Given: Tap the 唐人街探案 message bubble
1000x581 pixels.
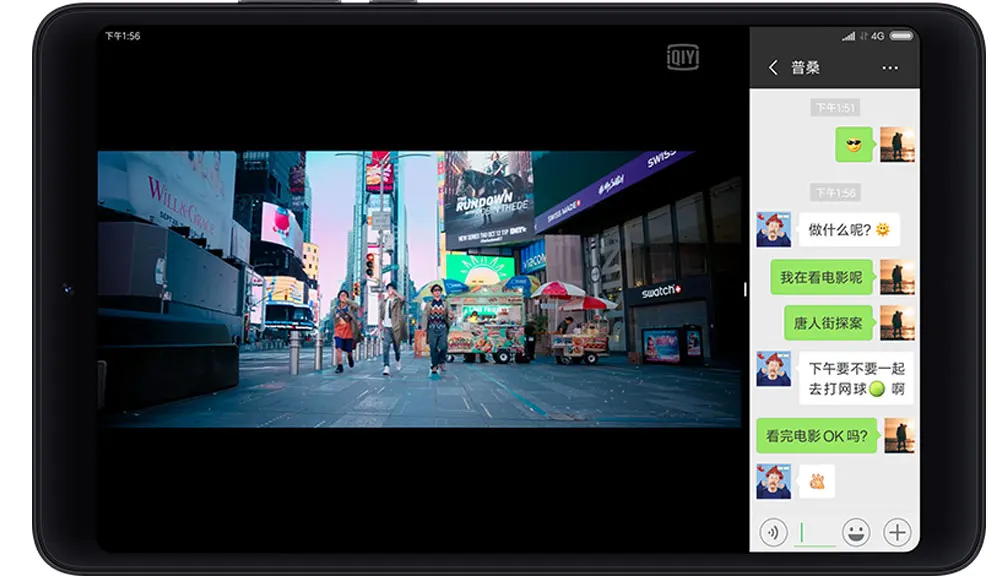Looking at the screenshot, I should pyautogui.click(x=828, y=323).
